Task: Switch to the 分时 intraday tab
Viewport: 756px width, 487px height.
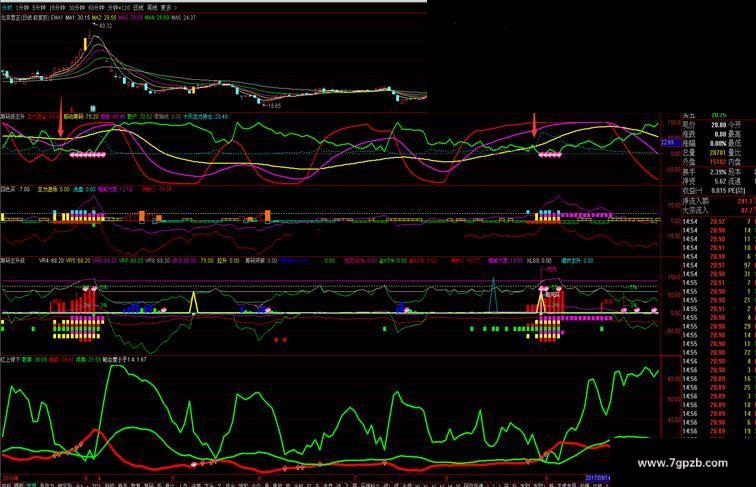Action: coord(6,8)
